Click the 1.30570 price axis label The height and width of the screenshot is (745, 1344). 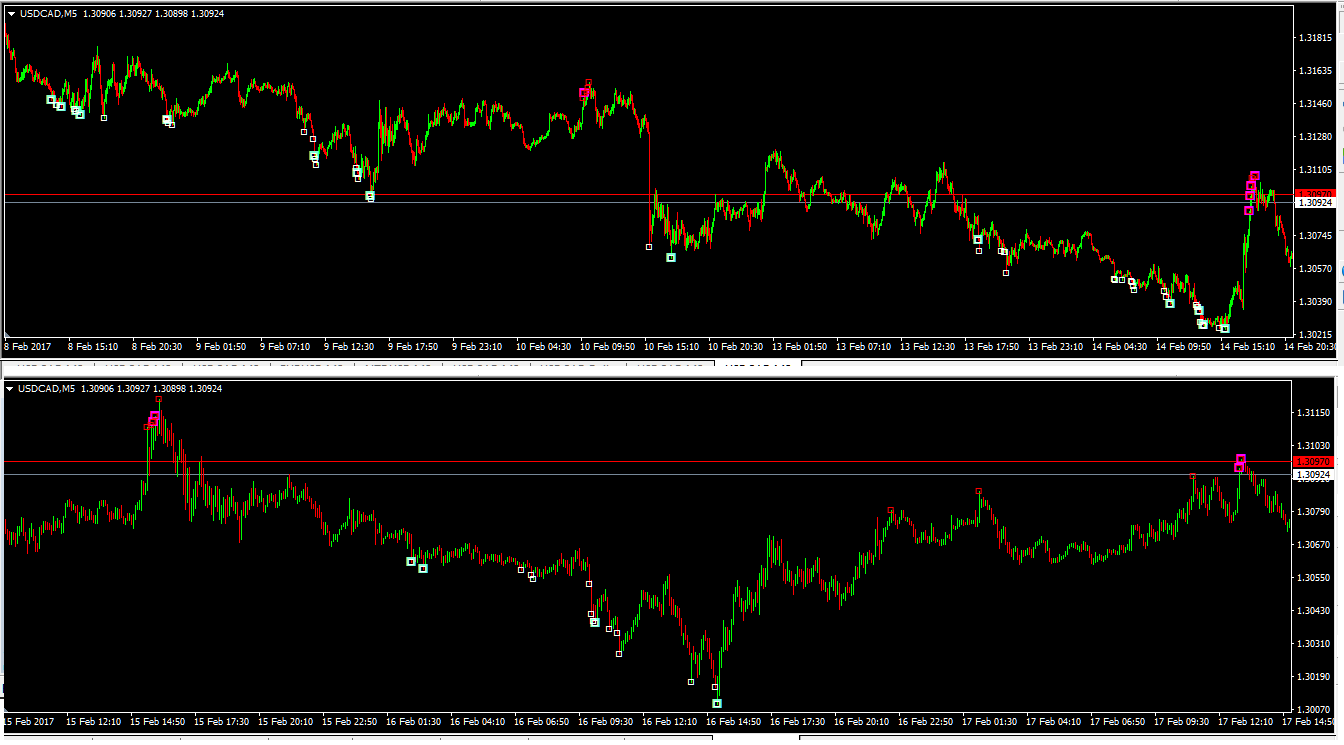(1315, 269)
